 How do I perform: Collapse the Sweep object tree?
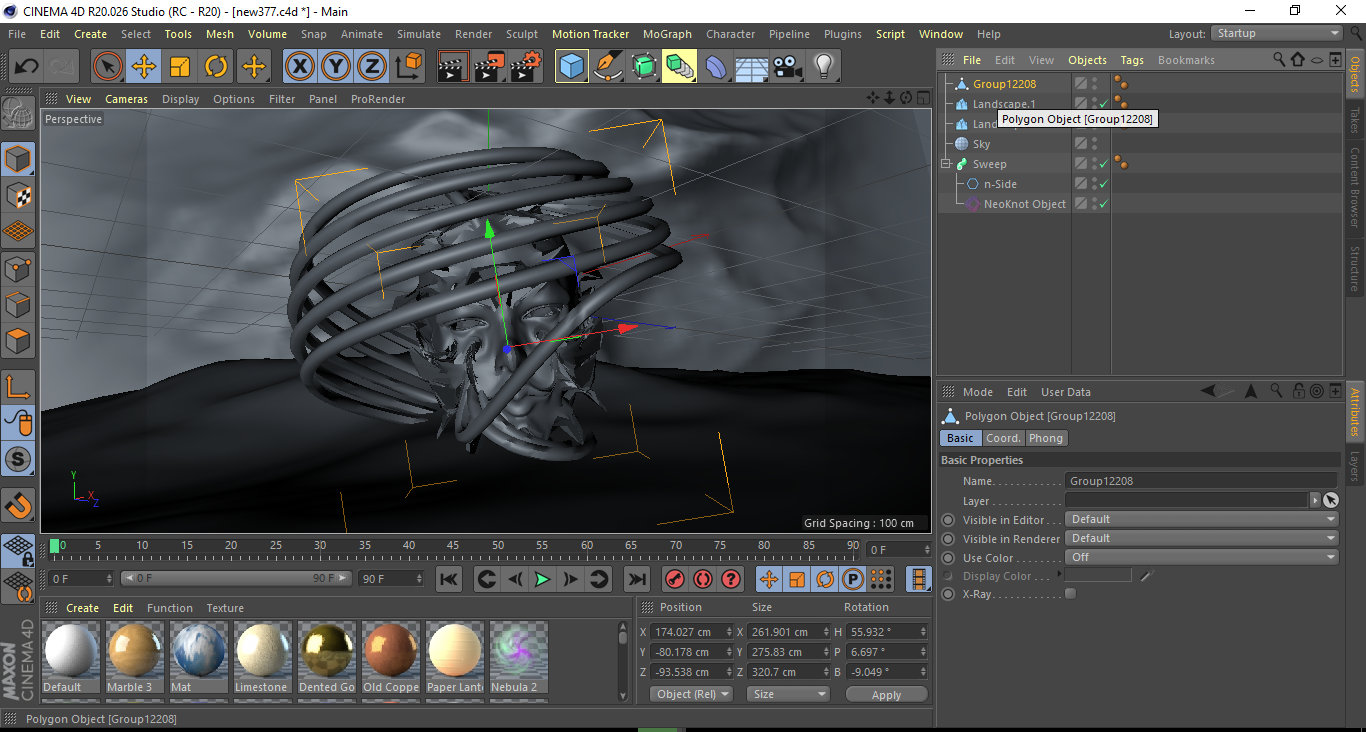coord(946,164)
